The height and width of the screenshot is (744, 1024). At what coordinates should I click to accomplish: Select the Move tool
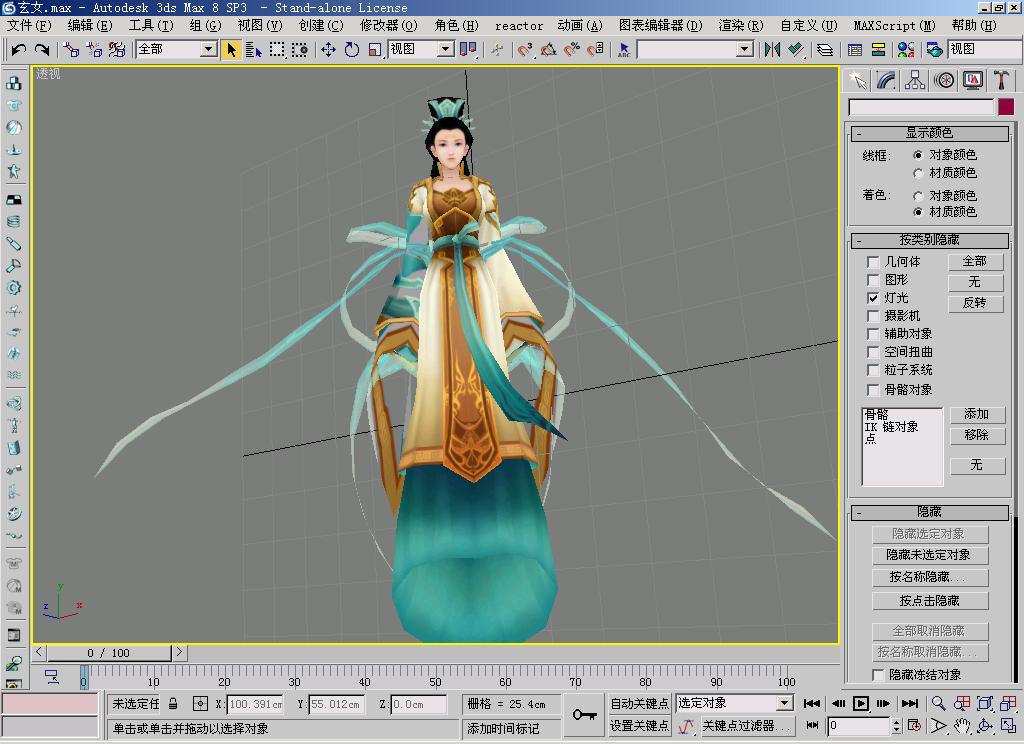[x=328, y=50]
